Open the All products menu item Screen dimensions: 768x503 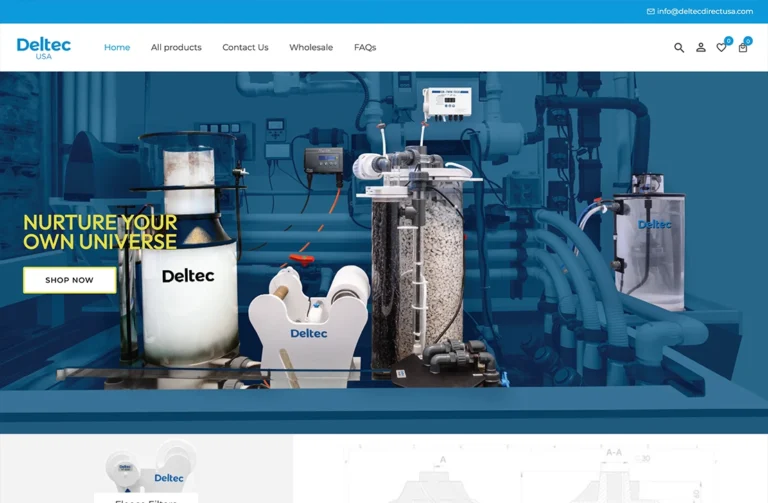tap(176, 48)
